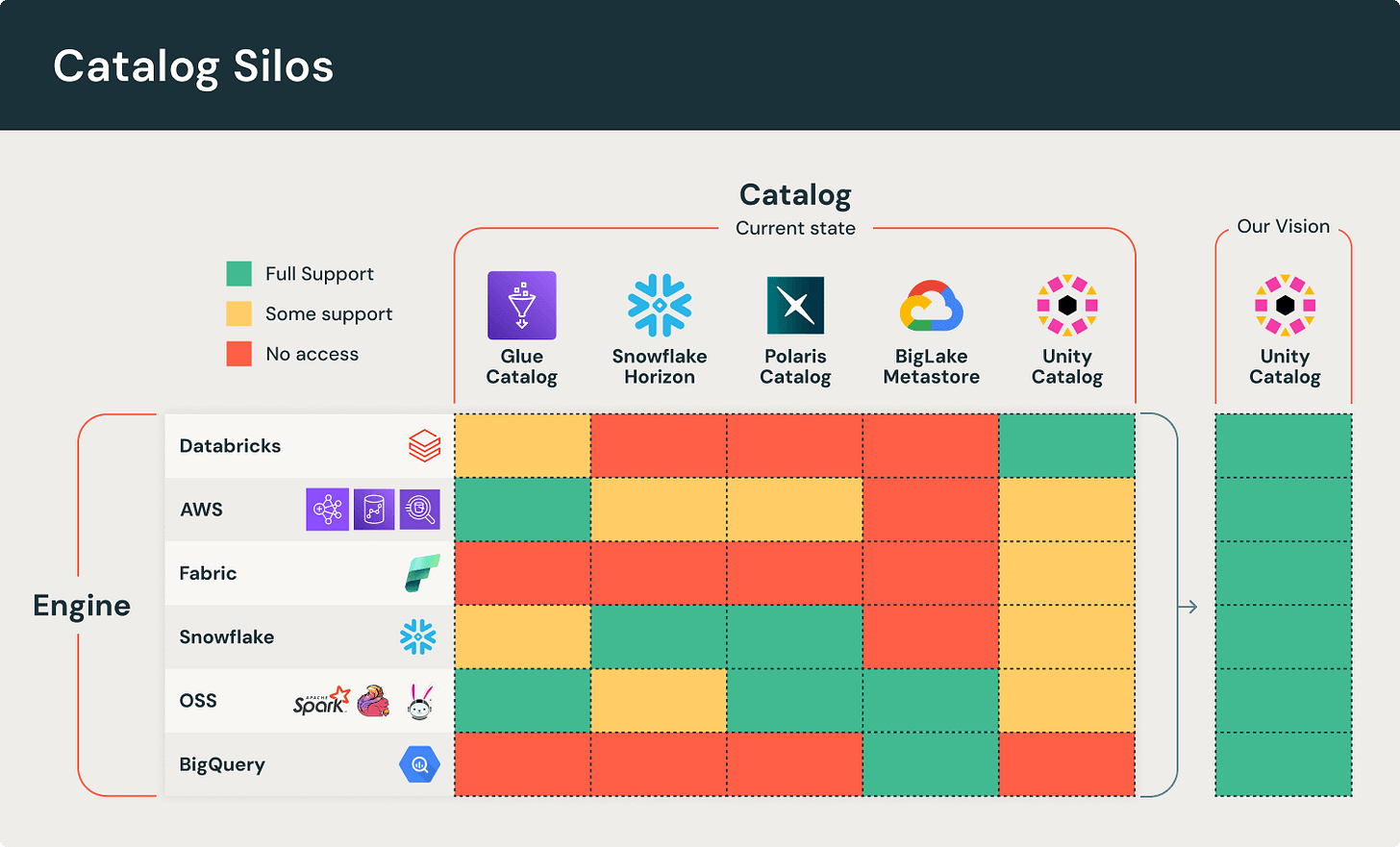Click the Polaris Catalog icon
The height and width of the screenshot is (847, 1400).
795,306
